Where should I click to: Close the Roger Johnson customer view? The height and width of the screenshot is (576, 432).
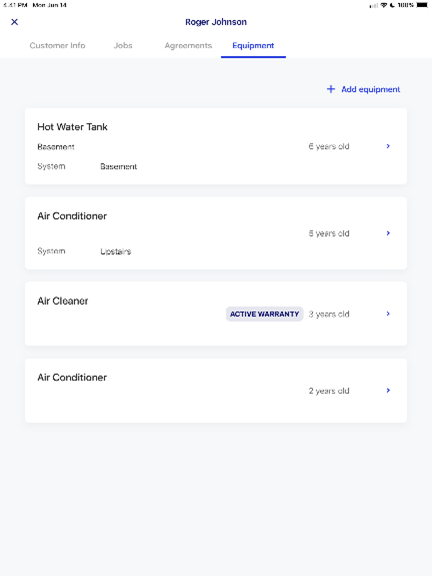14,22
